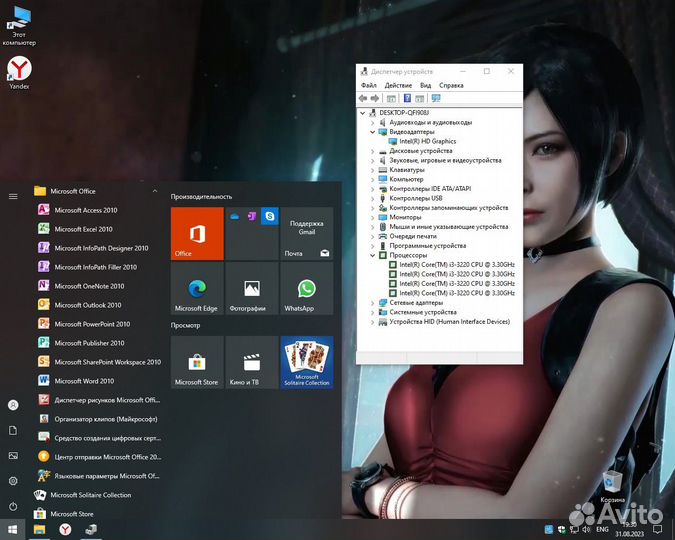Expand Сетевые адаптеры
The height and width of the screenshot is (540, 675).
click(x=372, y=303)
